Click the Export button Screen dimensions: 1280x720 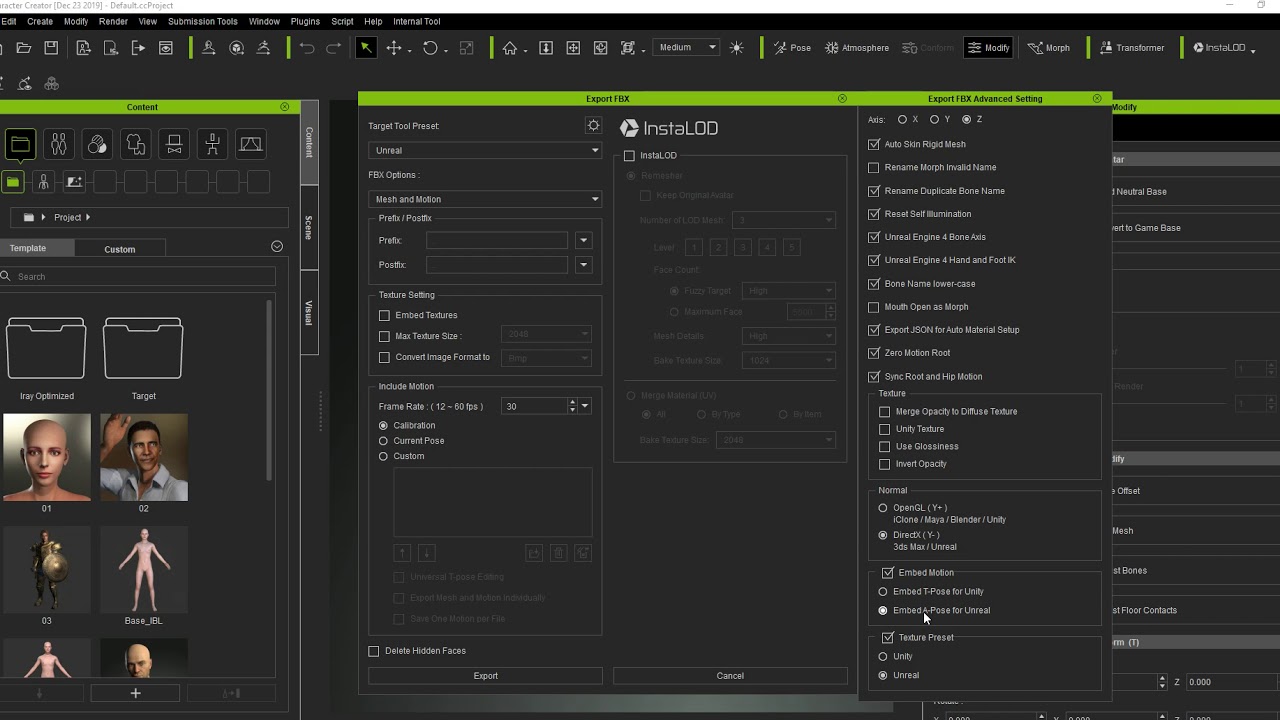485,676
